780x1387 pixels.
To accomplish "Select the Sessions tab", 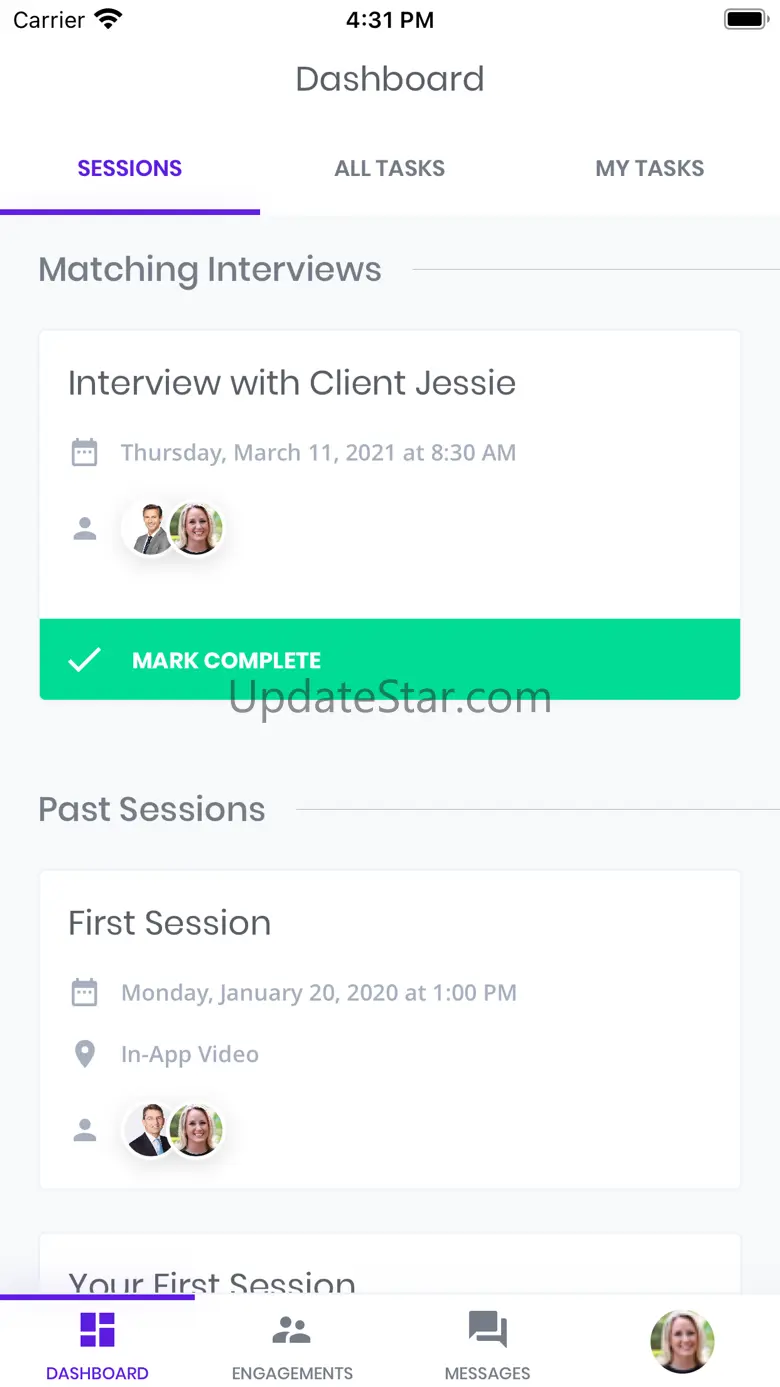I will (130, 168).
